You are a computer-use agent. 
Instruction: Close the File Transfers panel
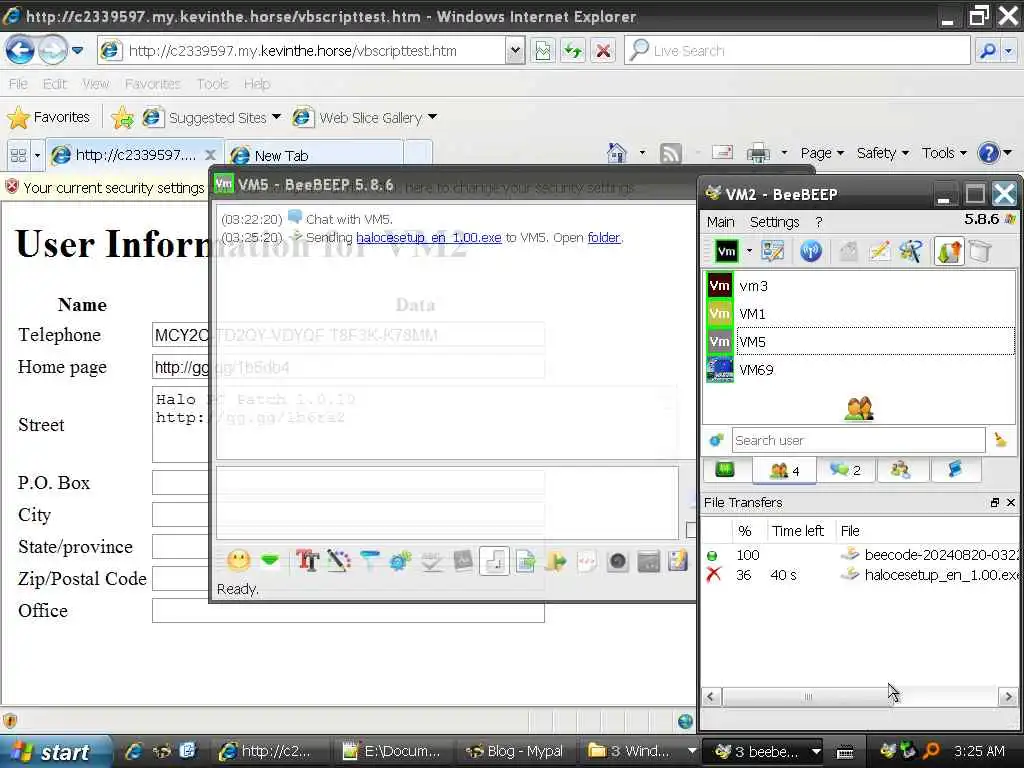[1011, 502]
